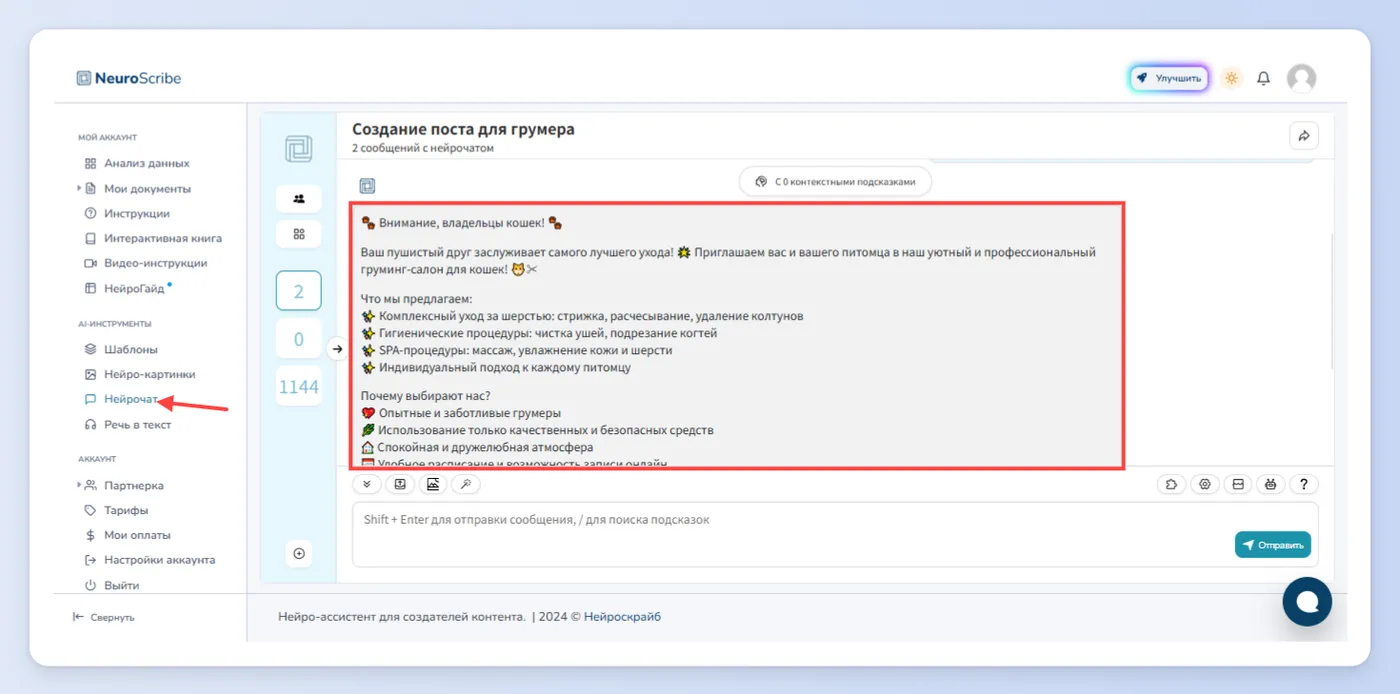Click the split-panel layout icon above the message box
Image resolution: width=1400 pixels, height=694 pixels.
point(1238,484)
